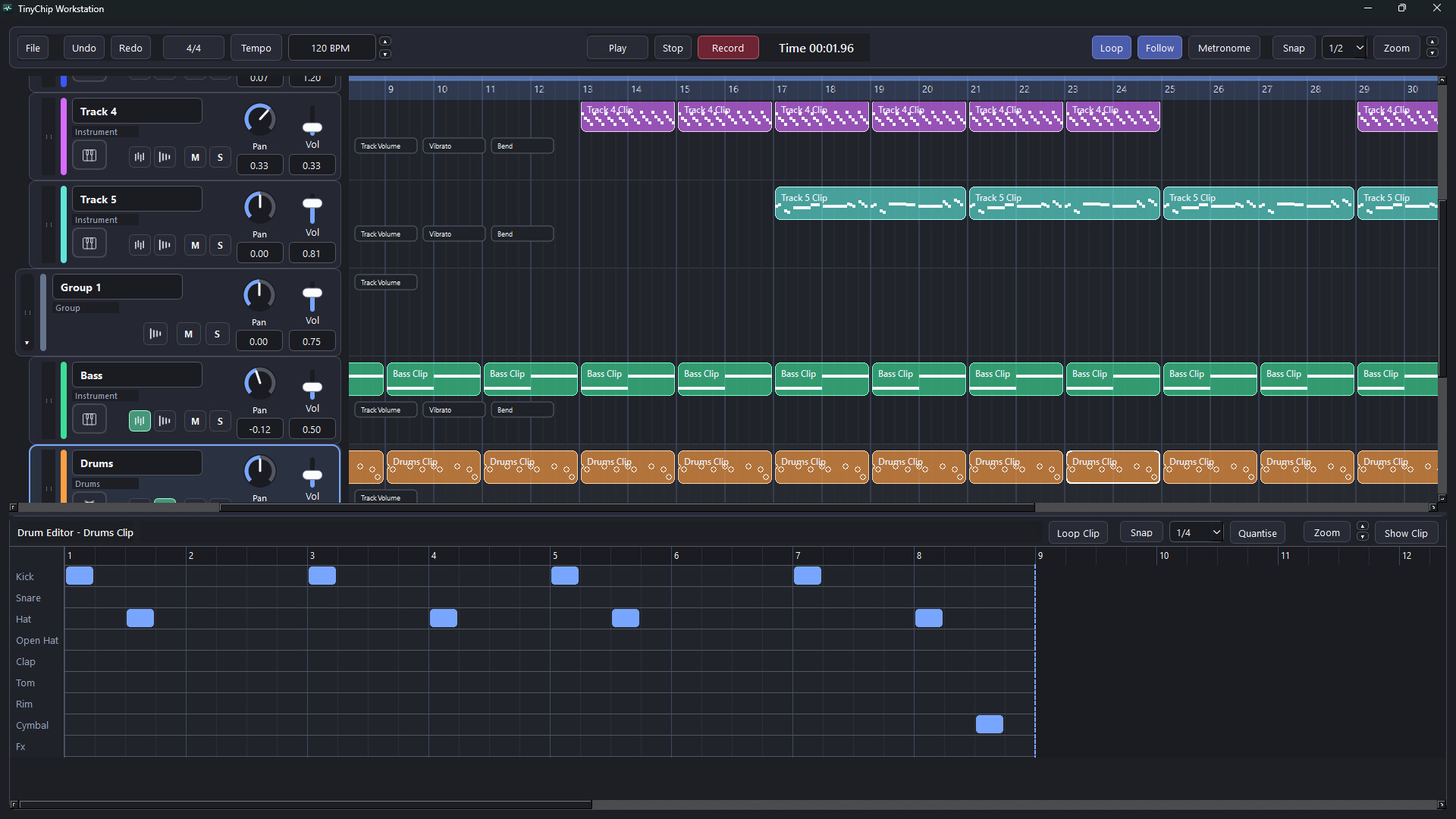Select Track 5 Track Volume automation lane
The image size is (1456, 819).
pos(386,234)
